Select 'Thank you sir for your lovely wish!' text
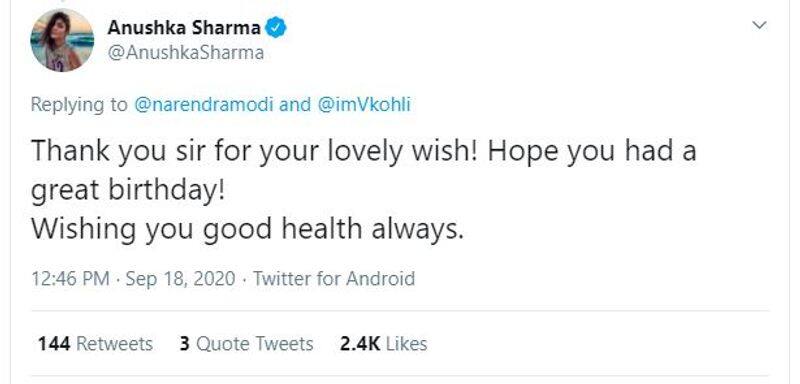This screenshot has height=384, width=800. 255,153
